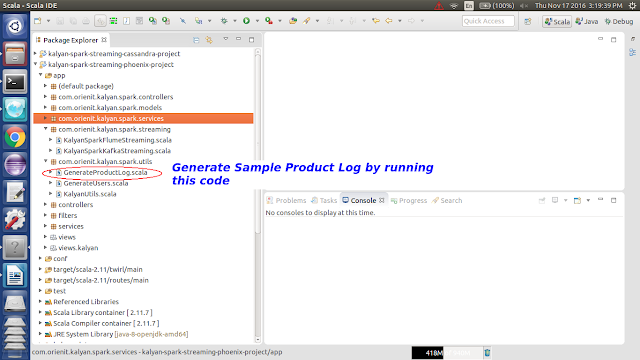This screenshot has height=360, width=640.
Task: Click the Quick Access input field
Action: [488, 21]
